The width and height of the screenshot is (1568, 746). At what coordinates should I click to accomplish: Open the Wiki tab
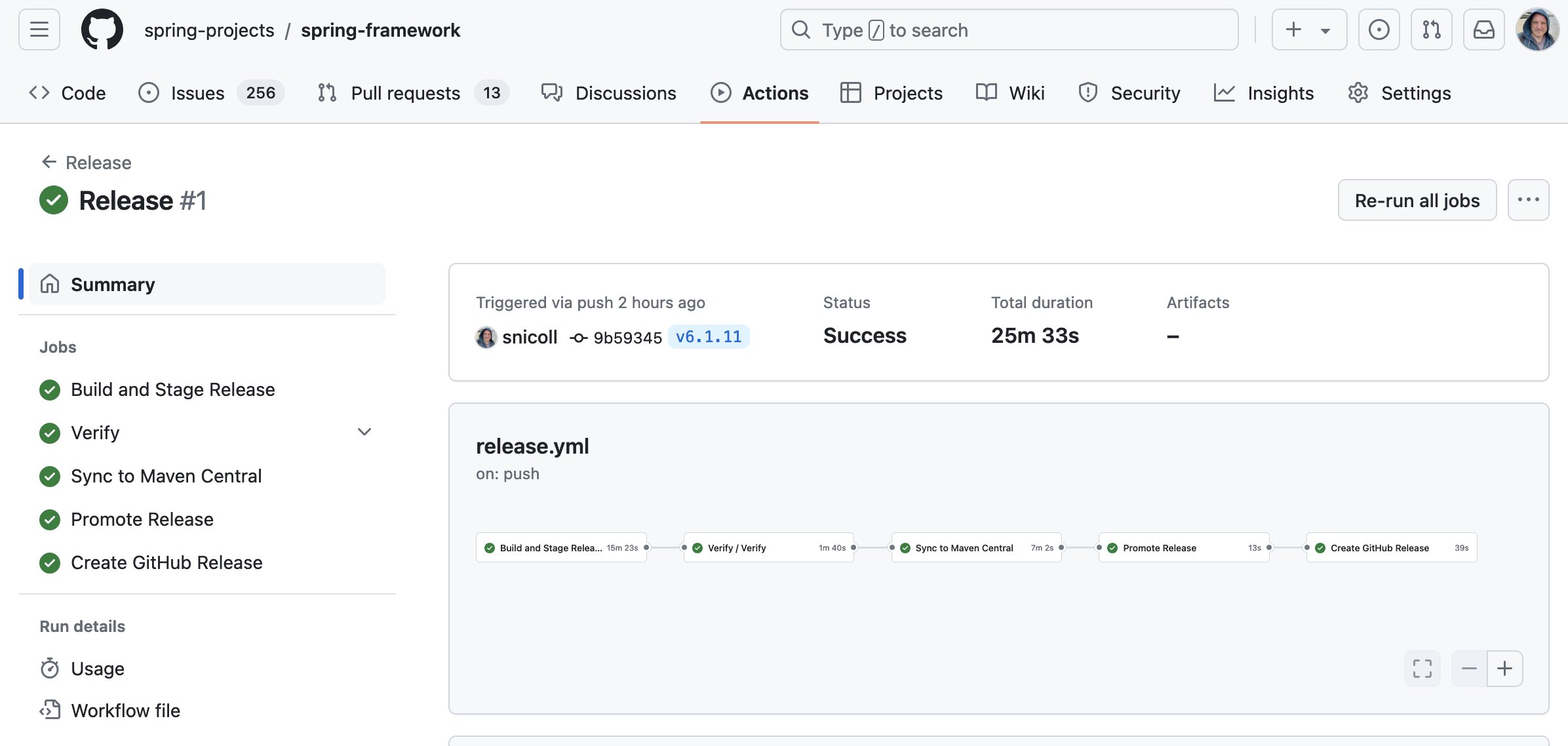tap(1010, 93)
